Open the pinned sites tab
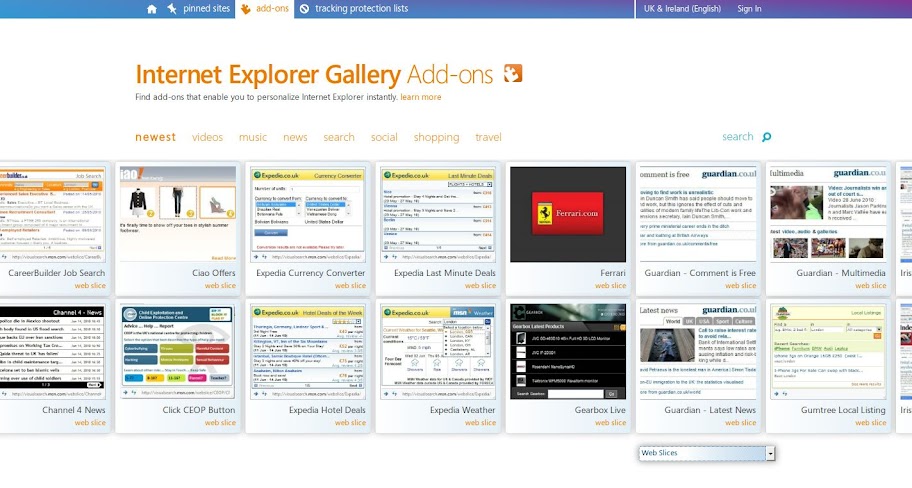Viewport: 912px width, 488px height. [206, 9]
